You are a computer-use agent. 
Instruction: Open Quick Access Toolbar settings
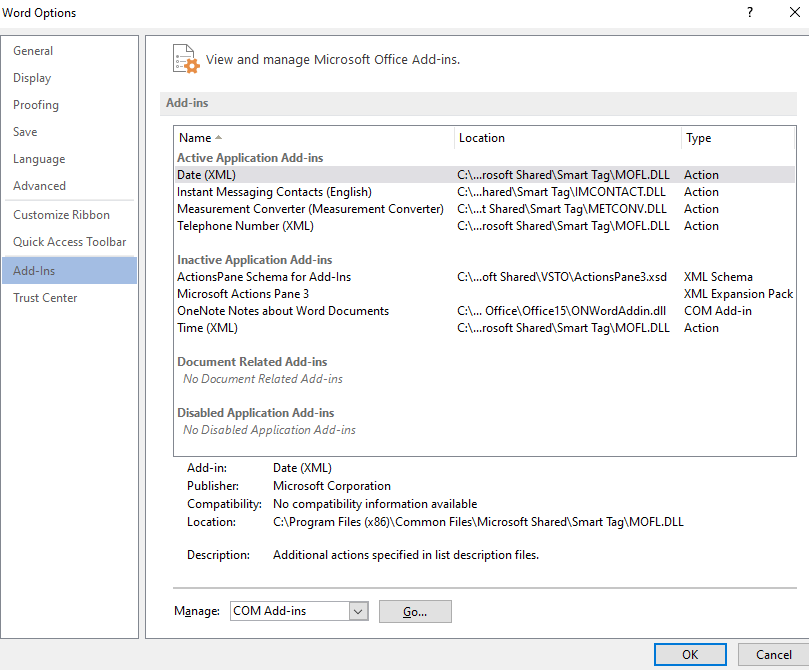70,241
